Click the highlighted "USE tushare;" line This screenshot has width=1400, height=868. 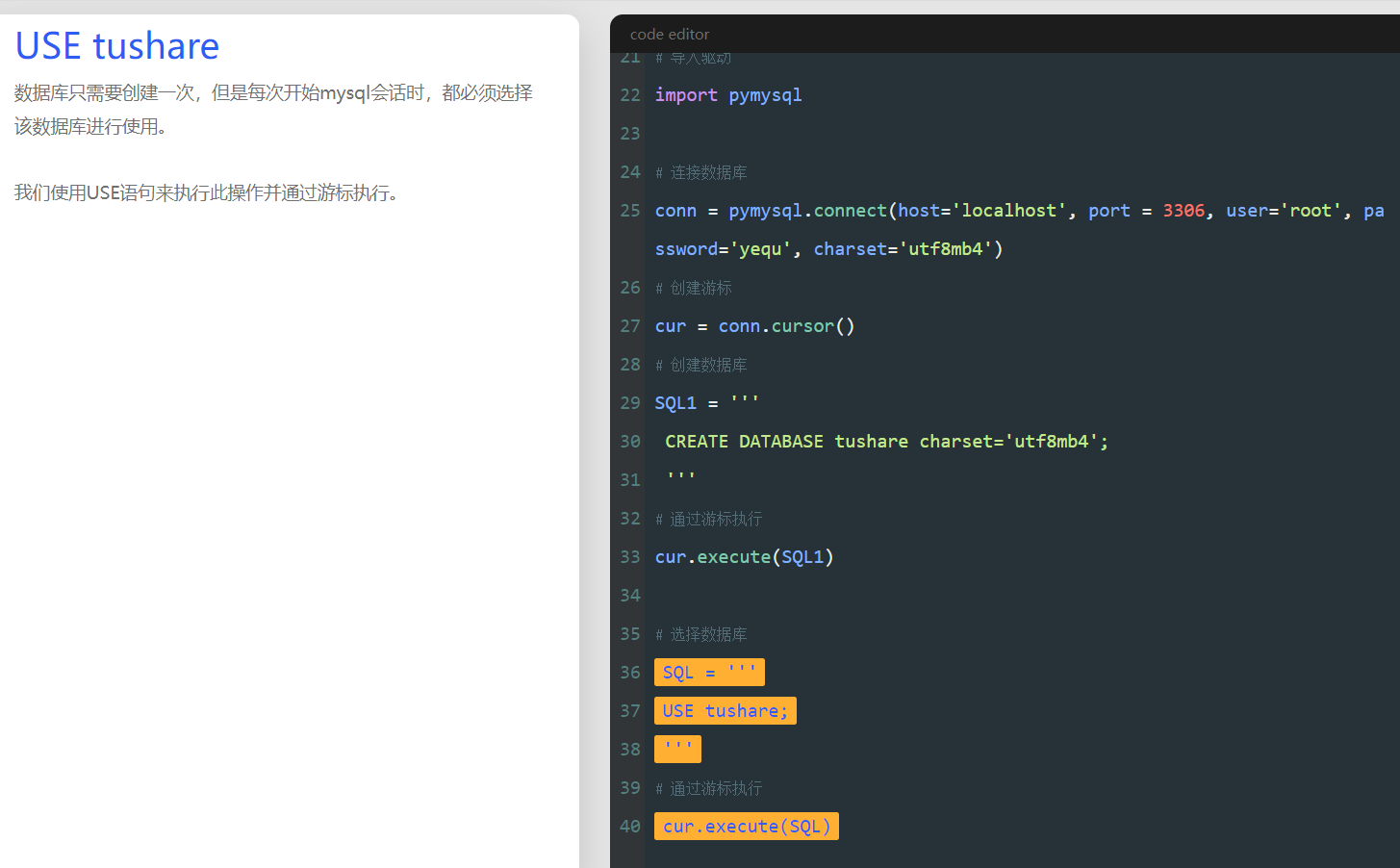[x=725, y=710]
